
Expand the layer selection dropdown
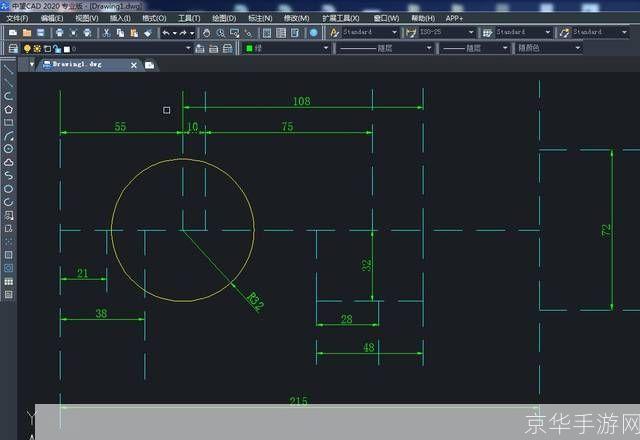click(x=188, y=48)
